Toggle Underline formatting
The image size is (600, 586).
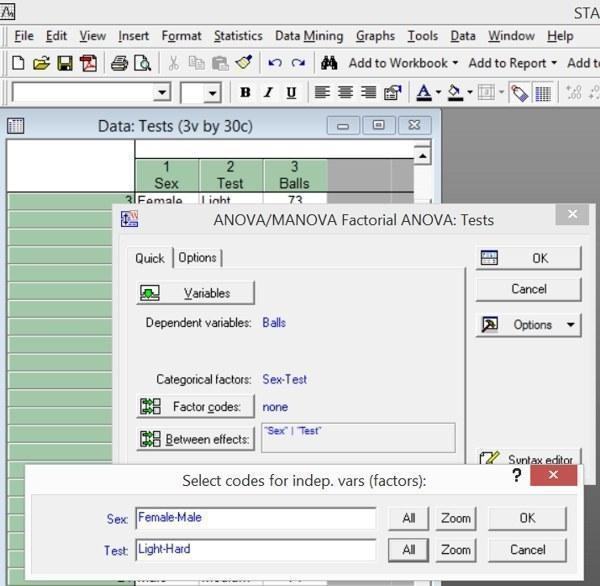[x=291, y=92]
